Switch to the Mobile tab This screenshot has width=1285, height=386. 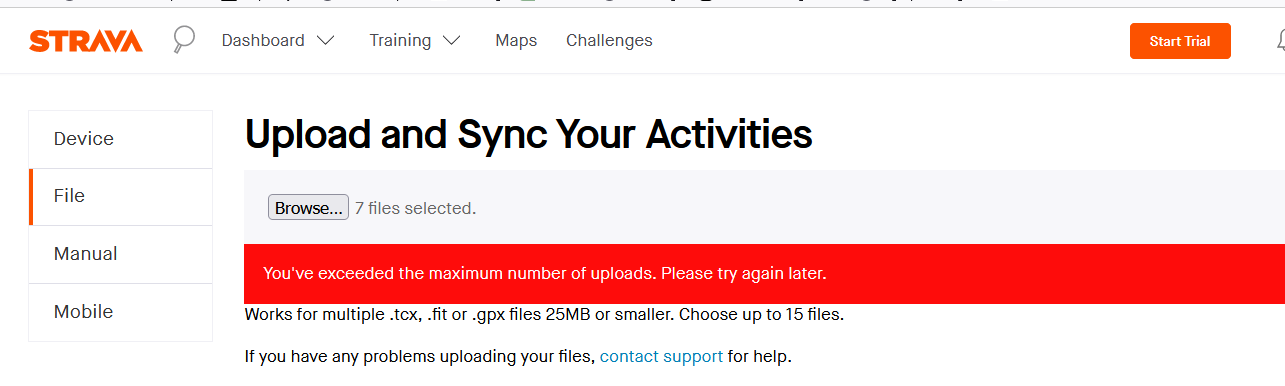click(121, 312)
